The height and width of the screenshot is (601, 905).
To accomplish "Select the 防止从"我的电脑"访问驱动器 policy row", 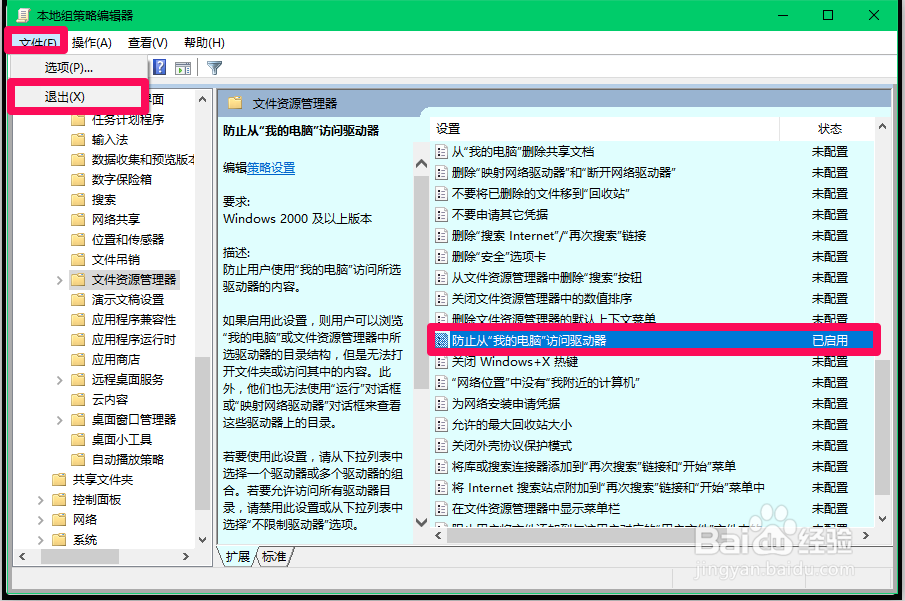I will tap(653, 341).
